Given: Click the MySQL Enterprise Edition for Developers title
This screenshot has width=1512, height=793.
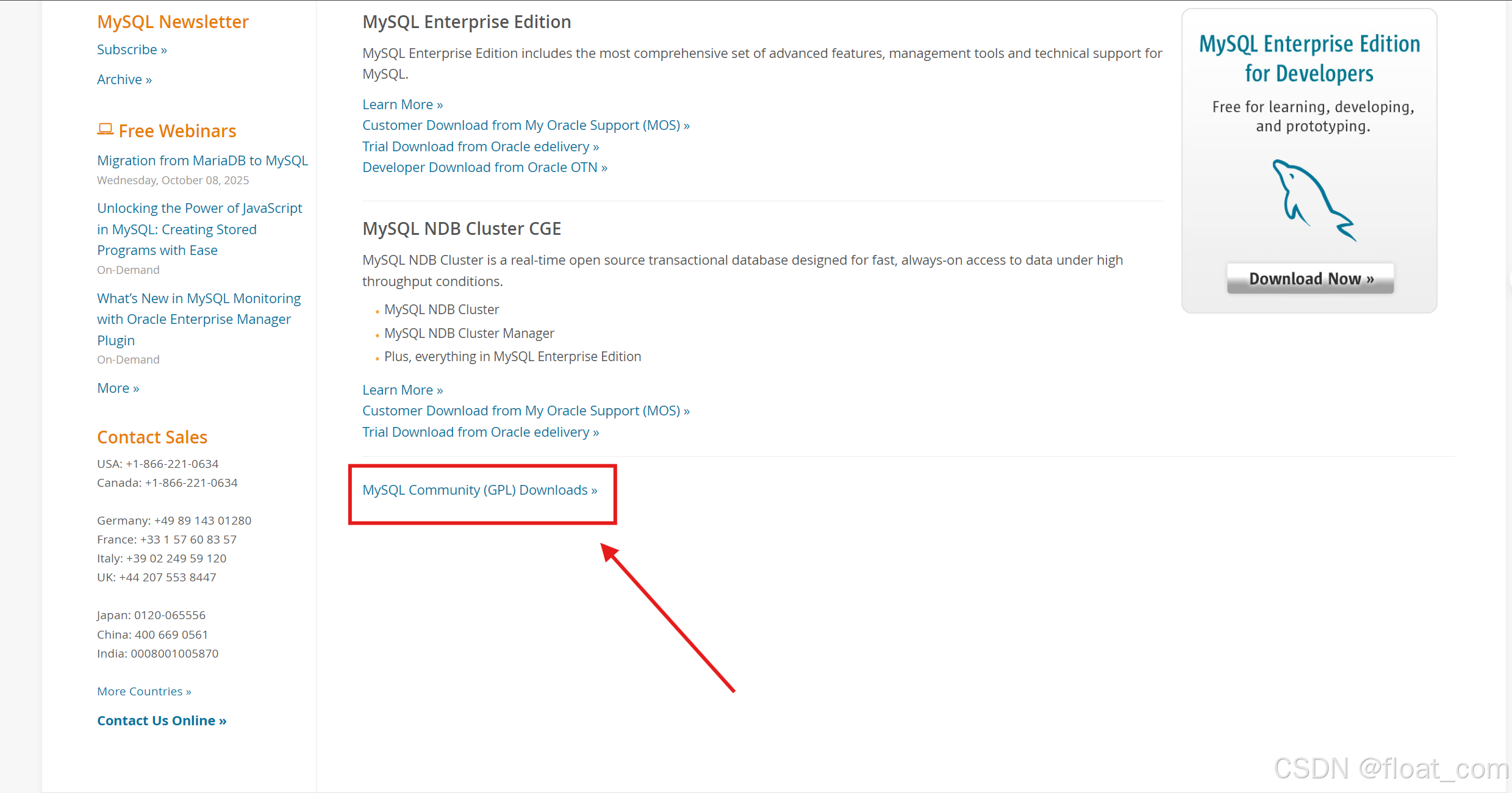Looking at the screenshot, I should [x=1310, y=59].
